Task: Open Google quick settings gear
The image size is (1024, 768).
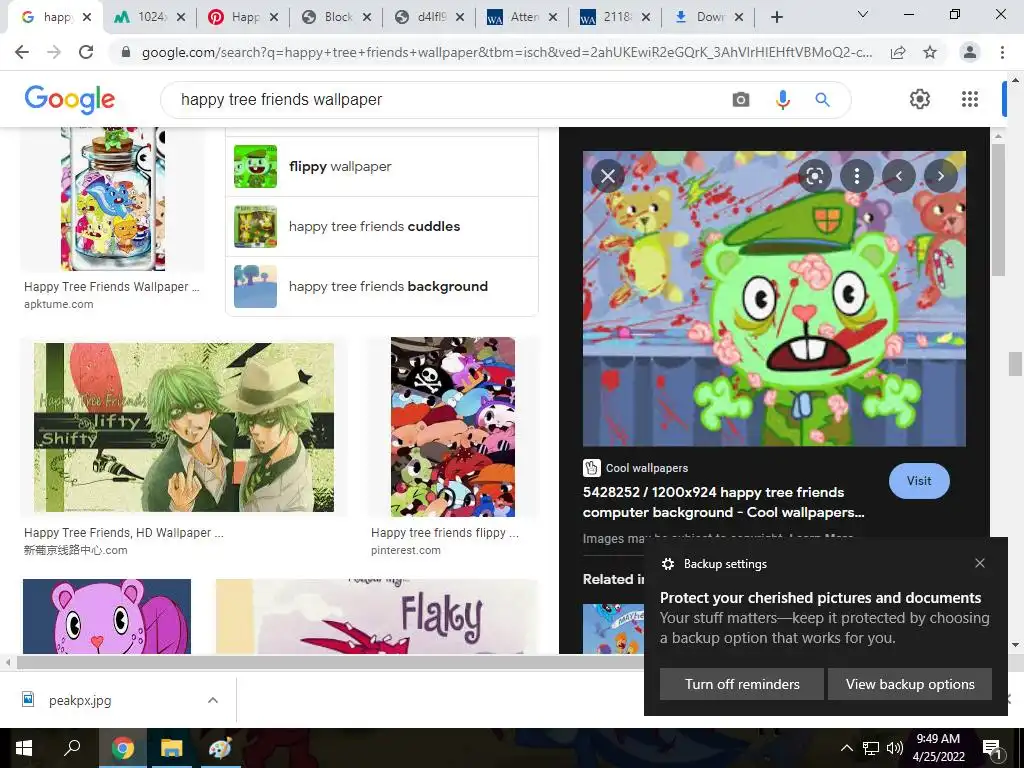Action: coord(920,99)
